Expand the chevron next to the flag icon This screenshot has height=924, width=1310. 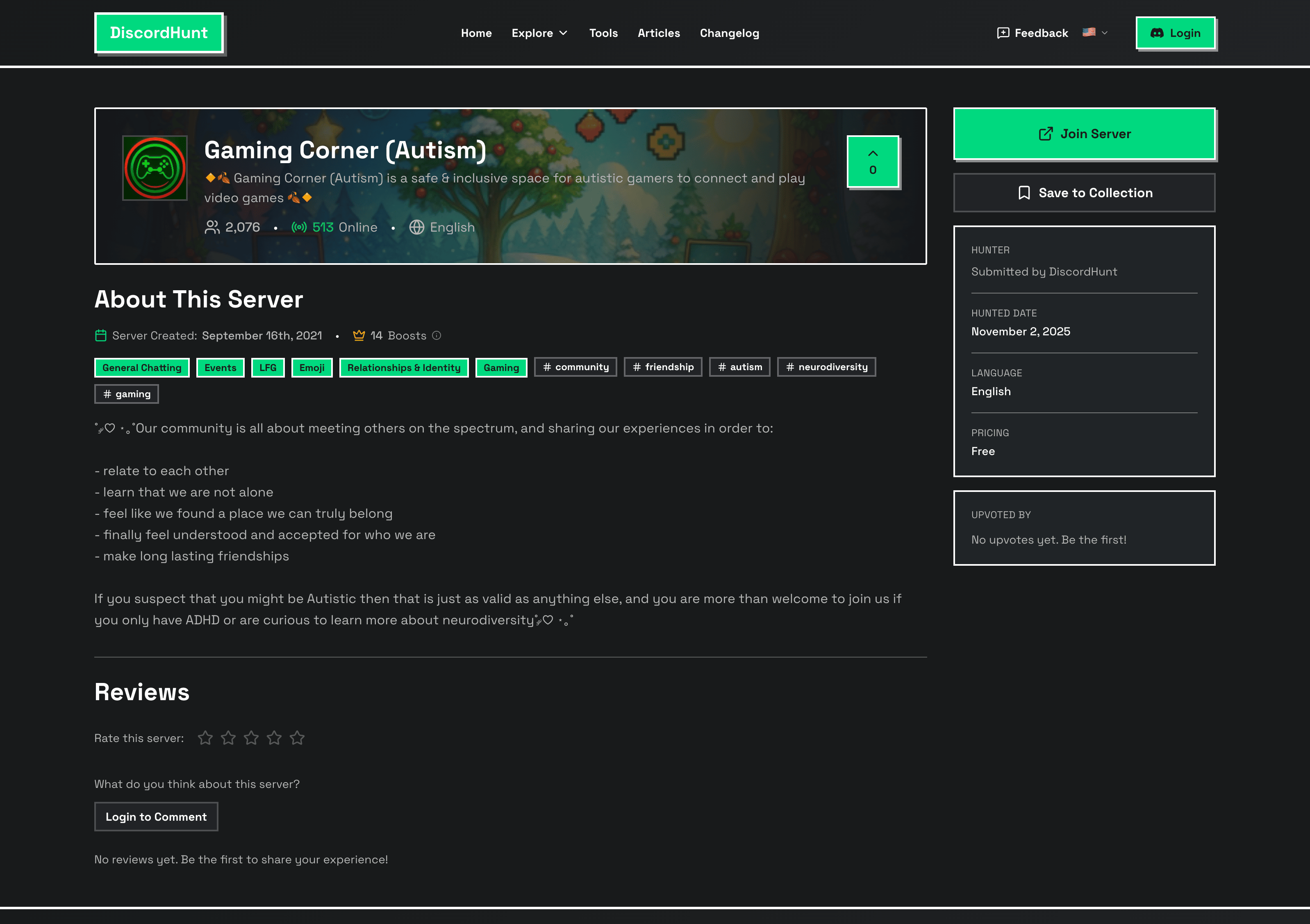pos(1105,32)
